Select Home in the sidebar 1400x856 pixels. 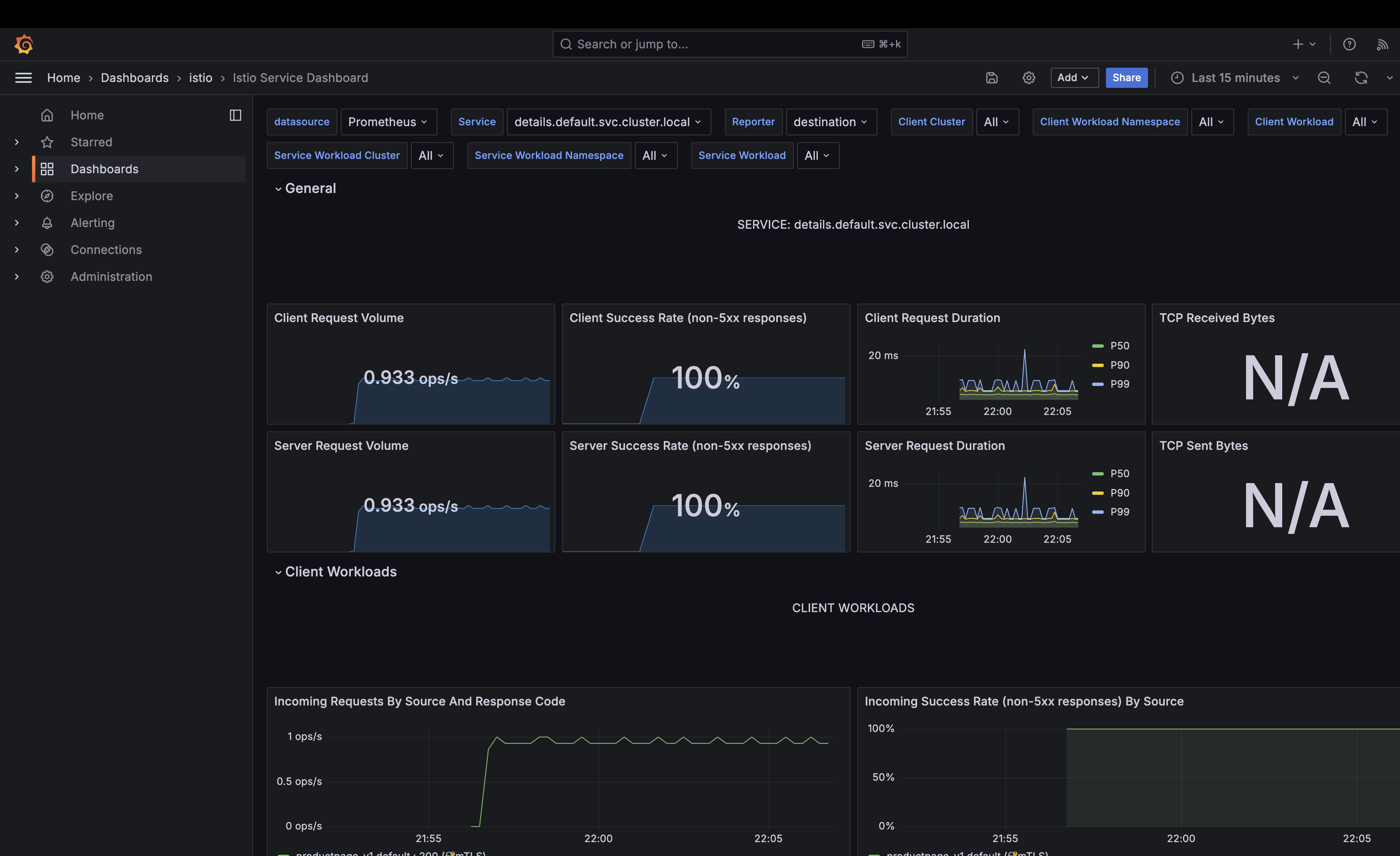pyautogui.click(x=87, y=115)
